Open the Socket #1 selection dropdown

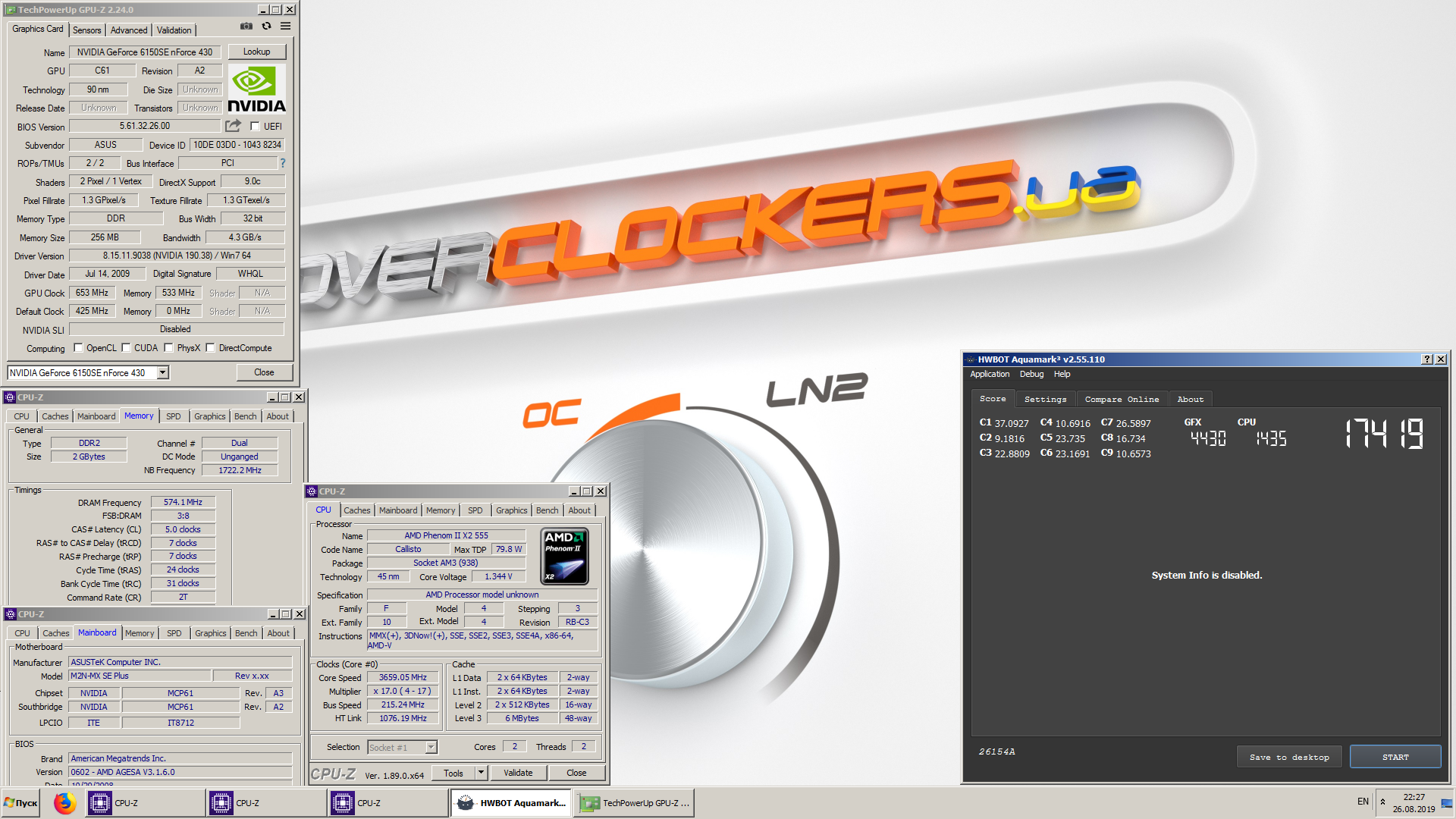431,747
